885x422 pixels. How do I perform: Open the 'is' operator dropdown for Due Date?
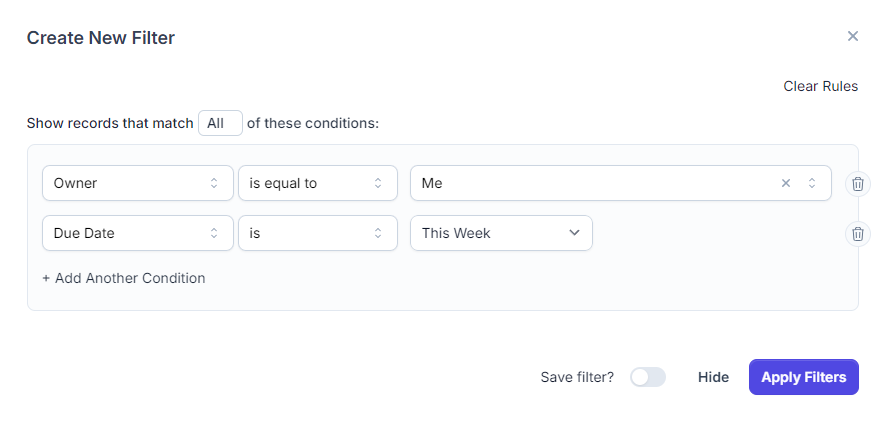(x=318, y=233)
